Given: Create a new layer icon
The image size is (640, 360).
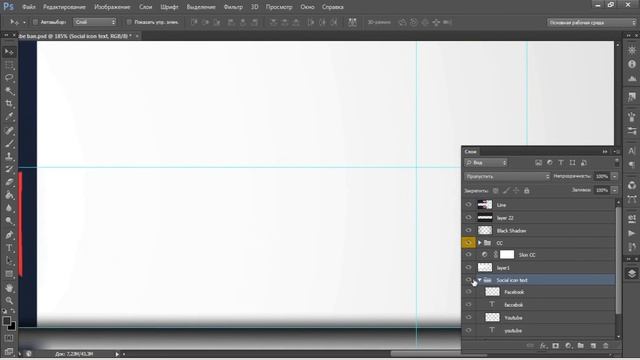Looking at the screenshot, I should (x=593, y=346).
